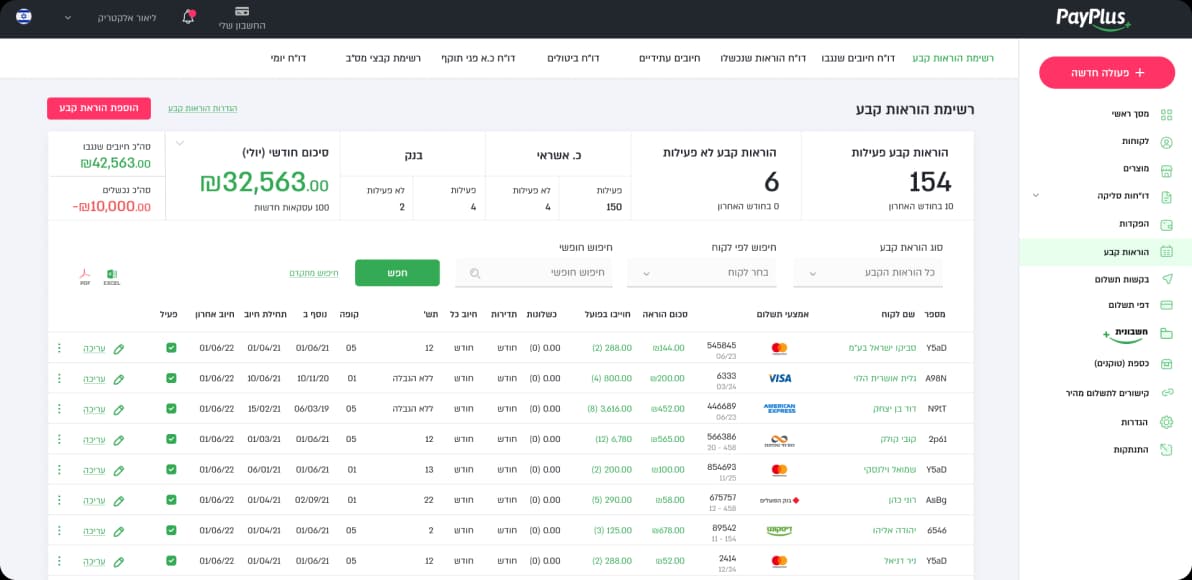Toggle the active checkbox for row 6546
Viewport: 1192px width, 580px height.
coord(171,531)
